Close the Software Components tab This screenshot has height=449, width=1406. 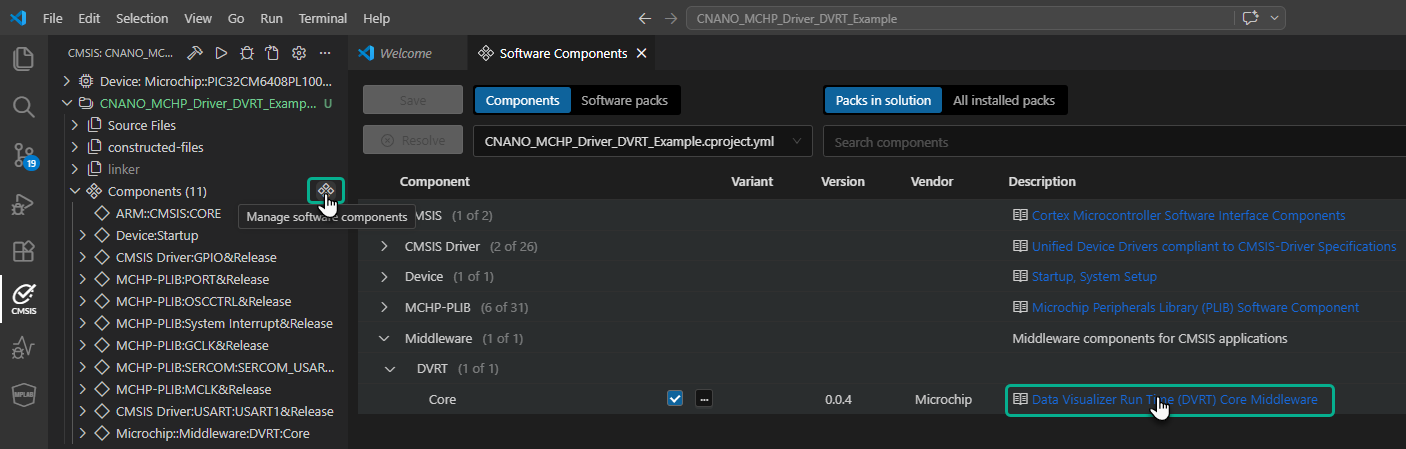[x=641, y=53]
